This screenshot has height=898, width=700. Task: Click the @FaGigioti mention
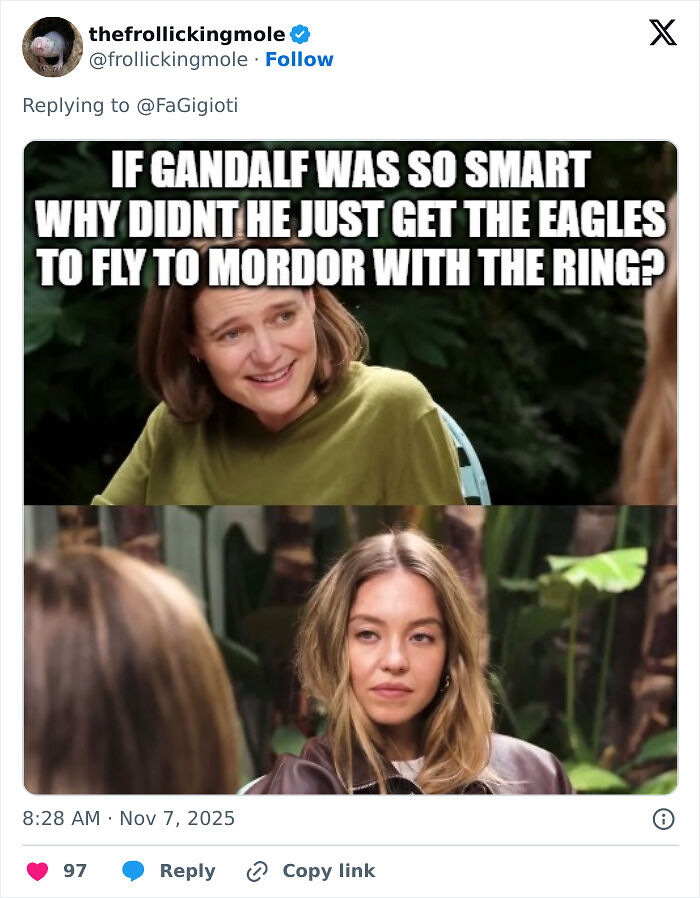[190, 99]
